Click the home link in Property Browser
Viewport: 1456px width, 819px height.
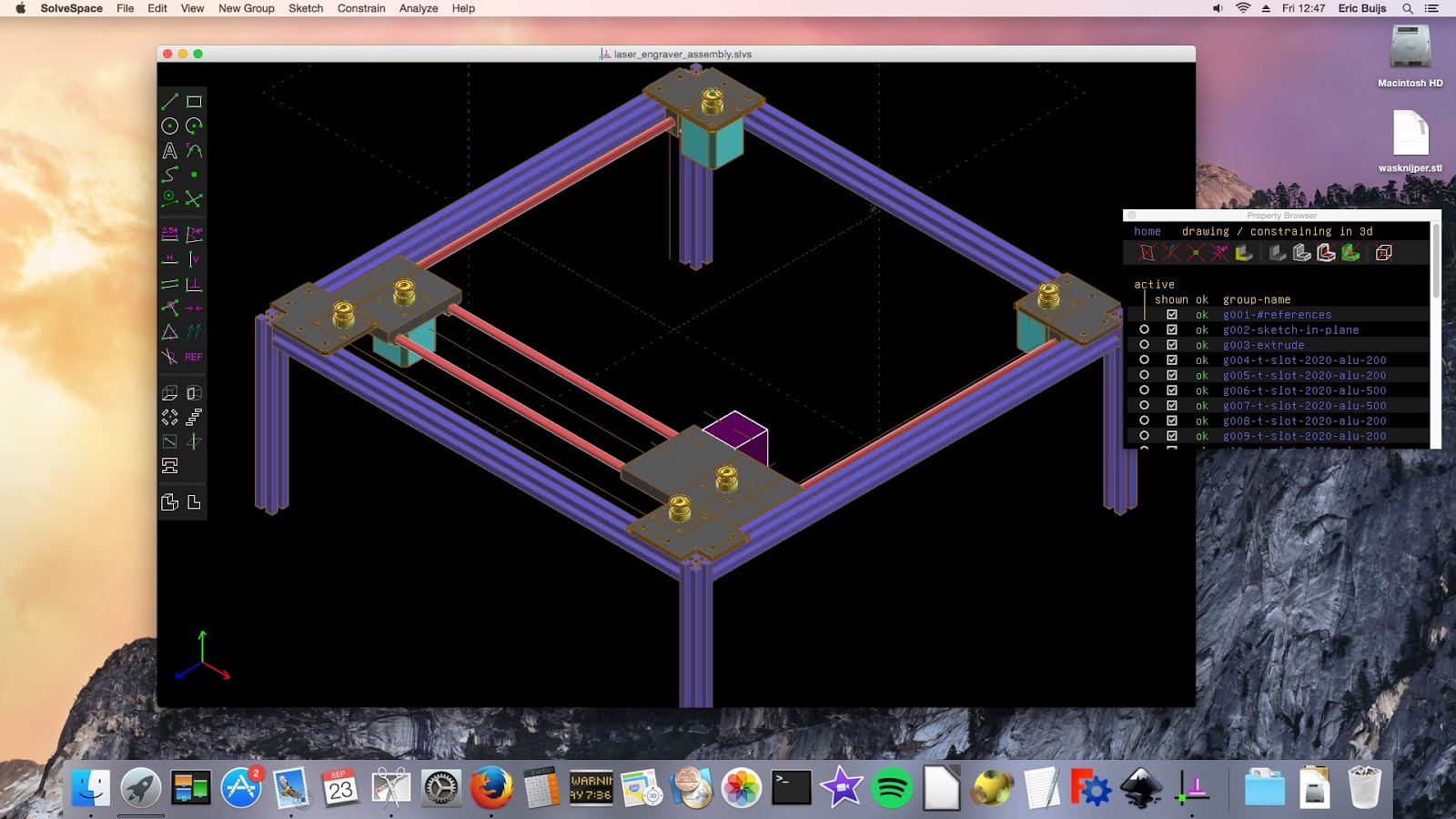pos(1147,231)
